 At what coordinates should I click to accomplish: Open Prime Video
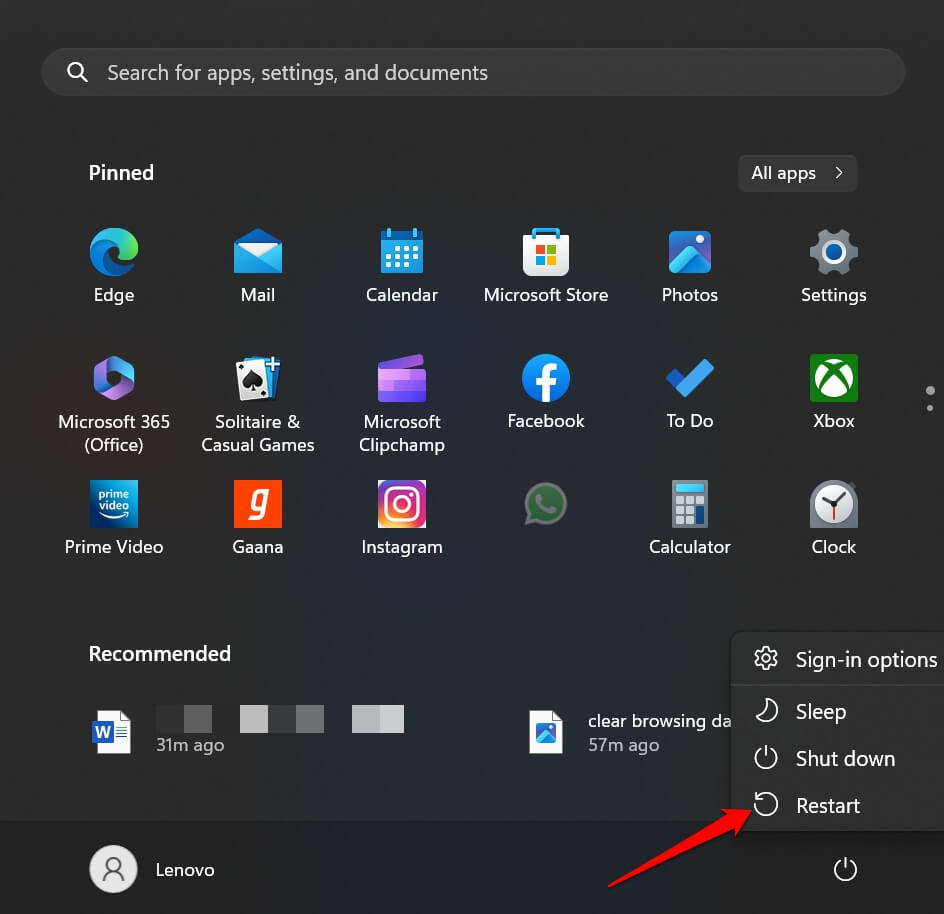(113, 504)
